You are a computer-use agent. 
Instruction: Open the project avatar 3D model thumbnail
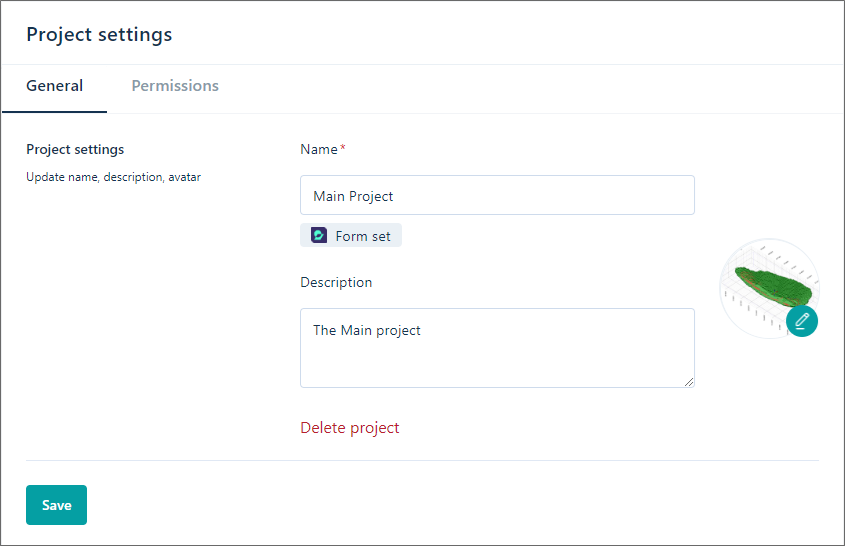[x=769, y=288]
